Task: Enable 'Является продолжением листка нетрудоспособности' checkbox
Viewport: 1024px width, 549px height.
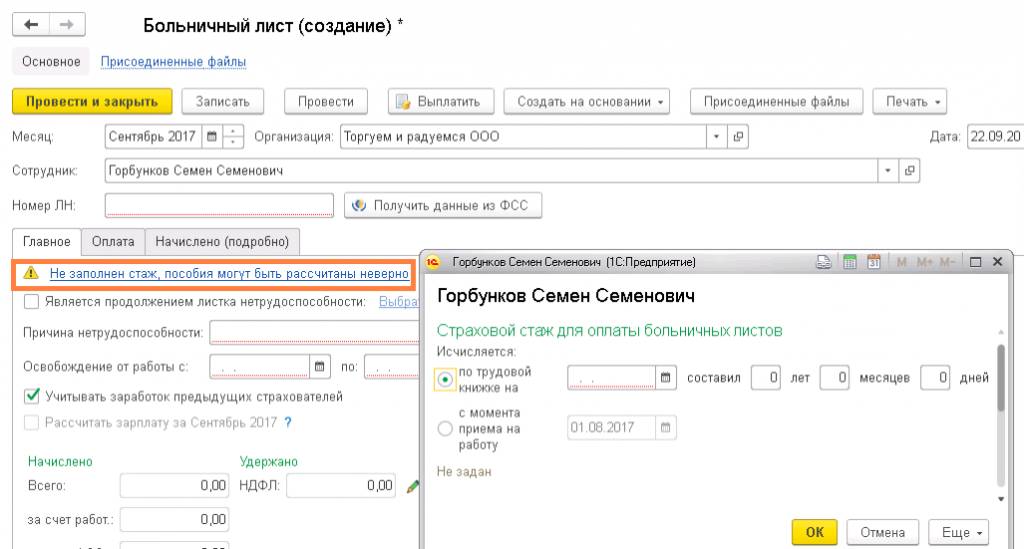Action: (31, 301)
